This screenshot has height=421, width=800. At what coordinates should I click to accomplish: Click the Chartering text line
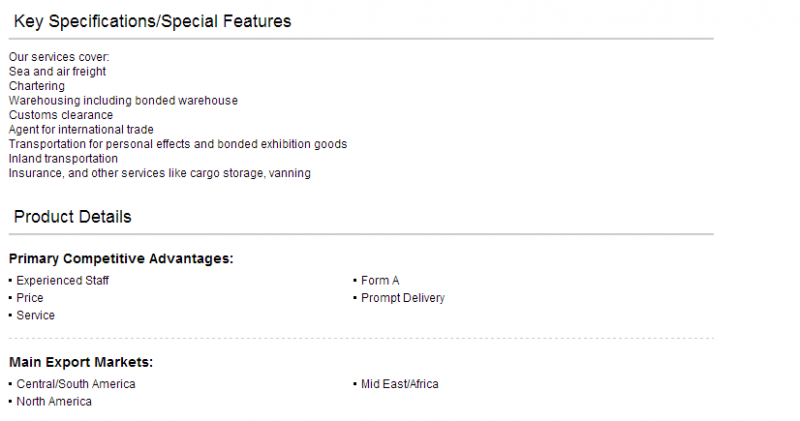(37, 86)
